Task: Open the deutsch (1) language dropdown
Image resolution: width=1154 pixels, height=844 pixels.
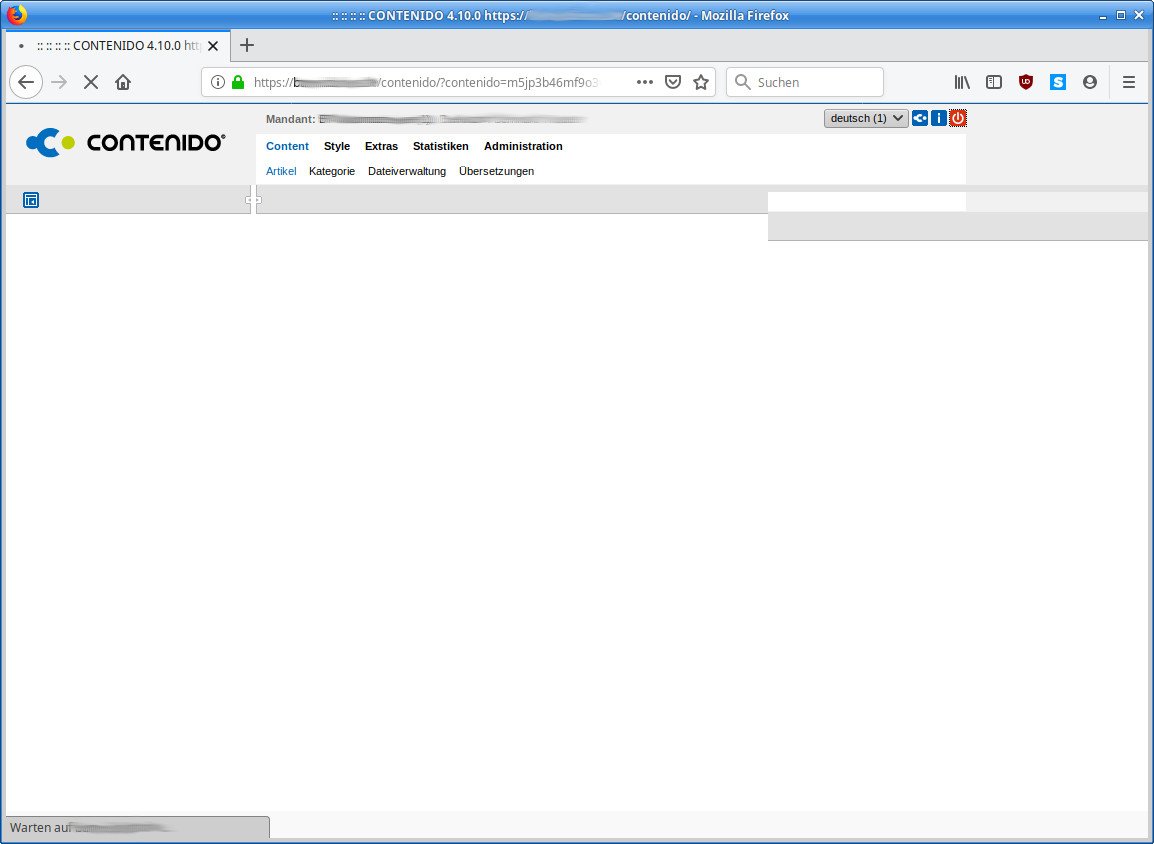Action: [x=866, y=118]
